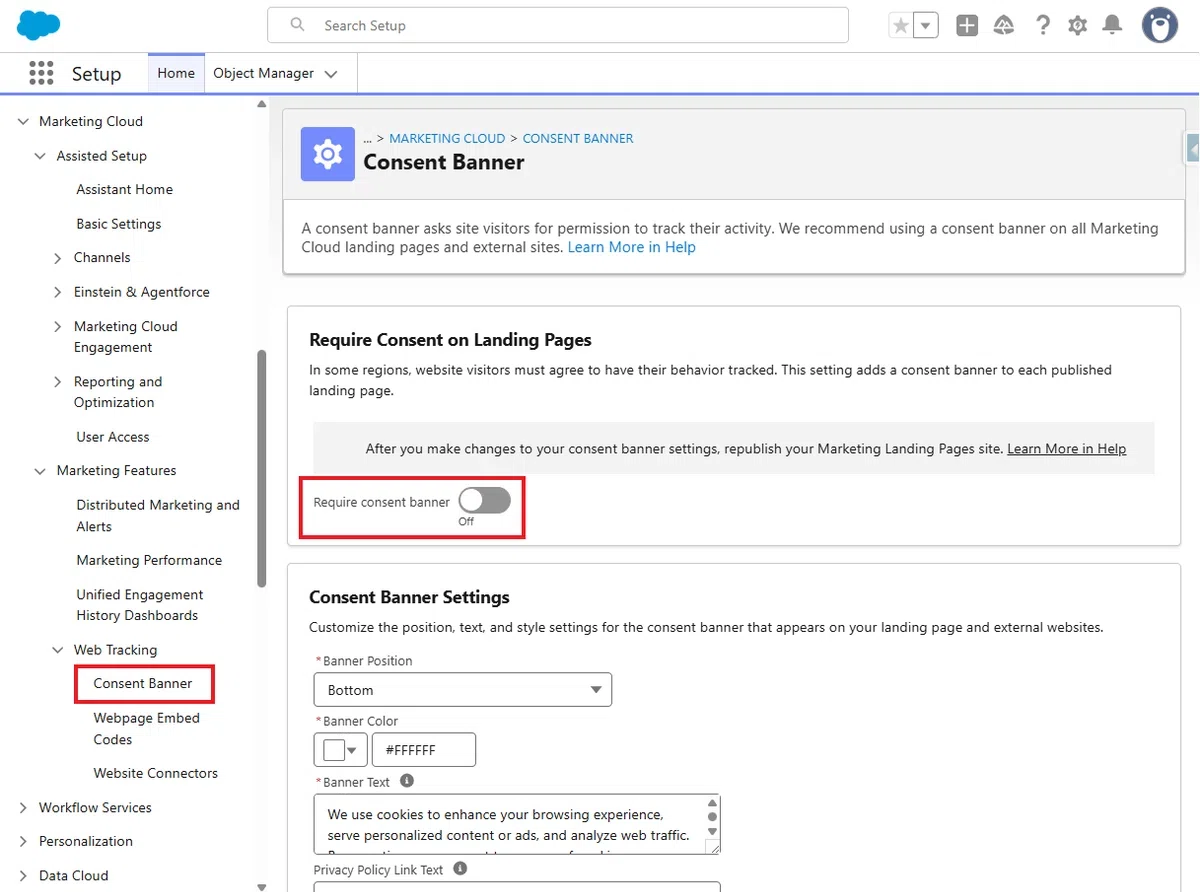
Task: Click inside the Banner Text textarea
Action: pyautogui.click(x=510, y=825)
